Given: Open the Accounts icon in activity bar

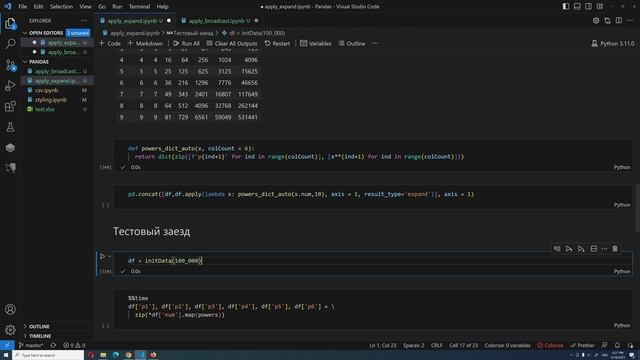Looking at the screenshot, I should click(10, 309).
